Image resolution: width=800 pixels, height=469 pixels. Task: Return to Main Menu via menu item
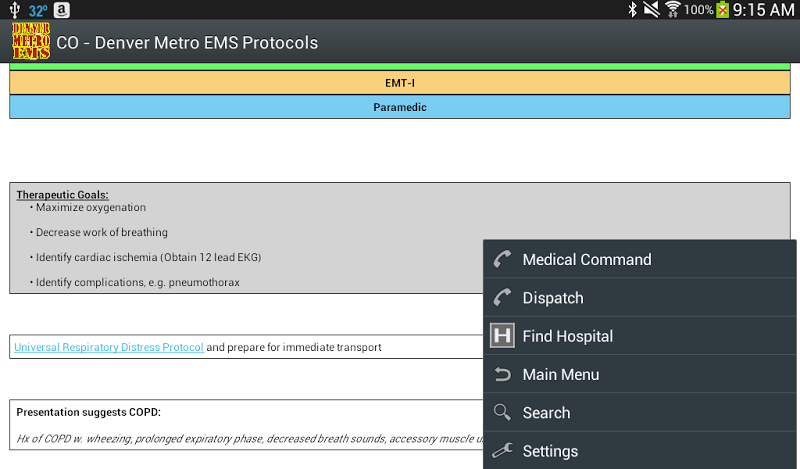560,374
